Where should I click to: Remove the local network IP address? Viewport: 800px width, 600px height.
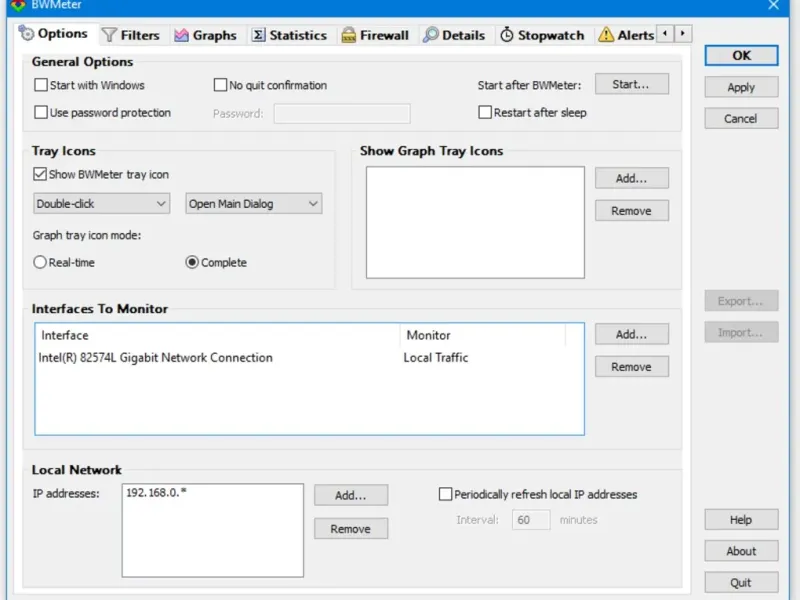pyautogui.click(x=351, y=529)
